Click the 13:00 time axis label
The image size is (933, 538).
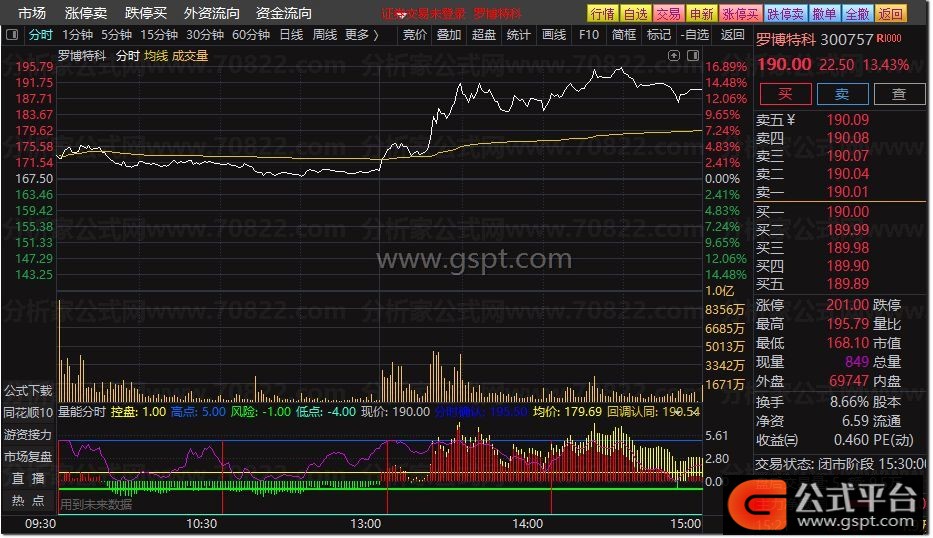(365, 524)
